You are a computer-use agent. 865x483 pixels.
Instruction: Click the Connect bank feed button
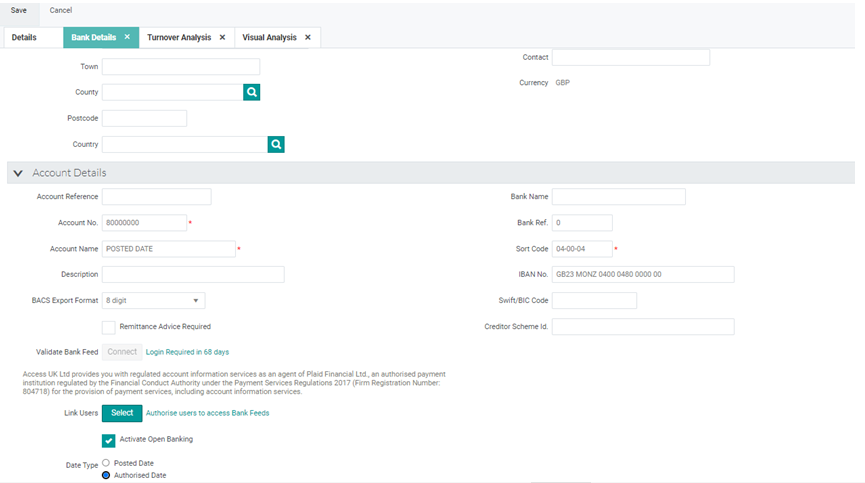pyautogui.click(x=122, y=352)
